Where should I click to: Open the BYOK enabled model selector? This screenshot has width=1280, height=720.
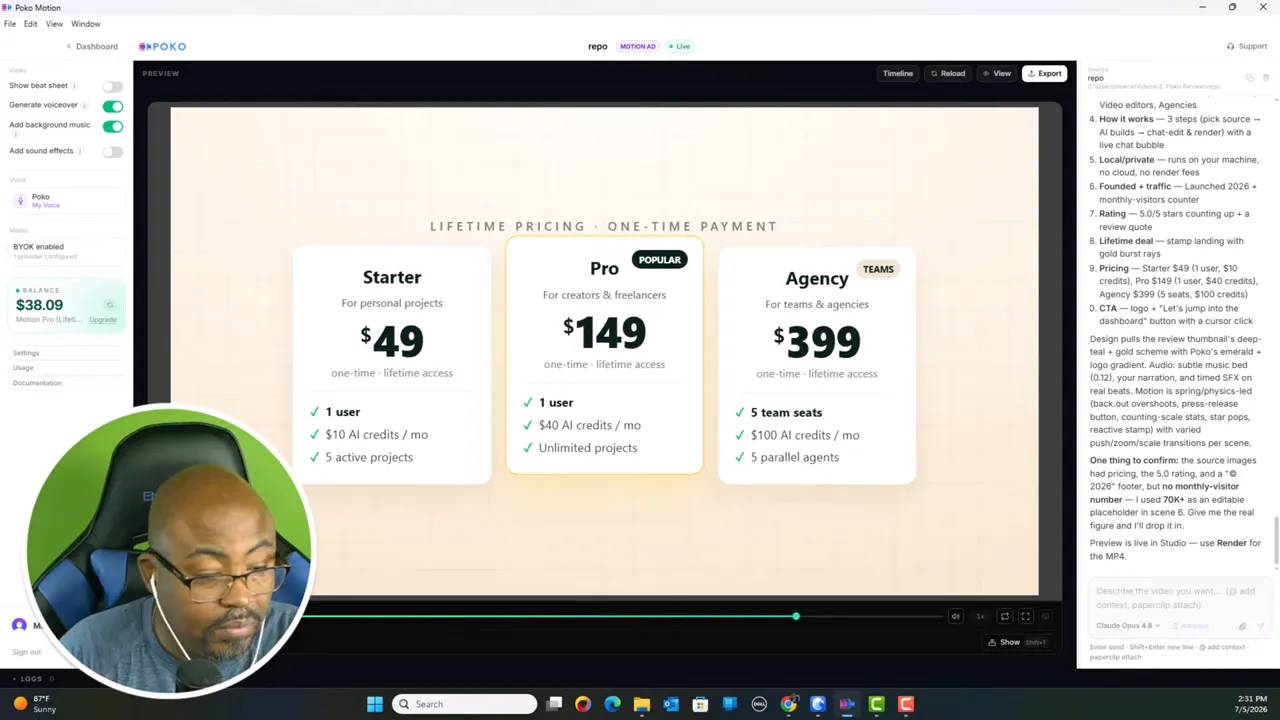pos(66,251)
